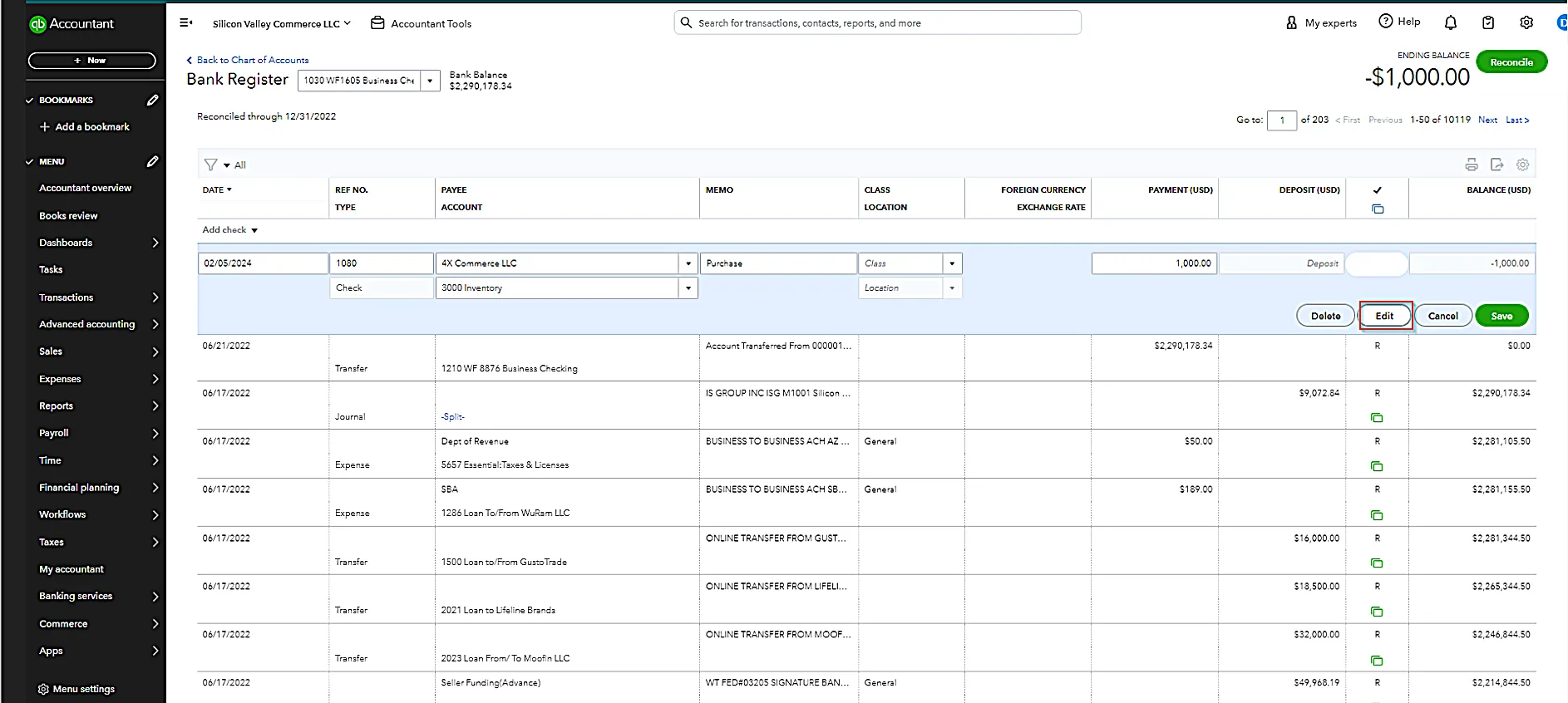
Task: Open the Silicon Valley Commerce LLC company dropdown
Action: point(282,23)
